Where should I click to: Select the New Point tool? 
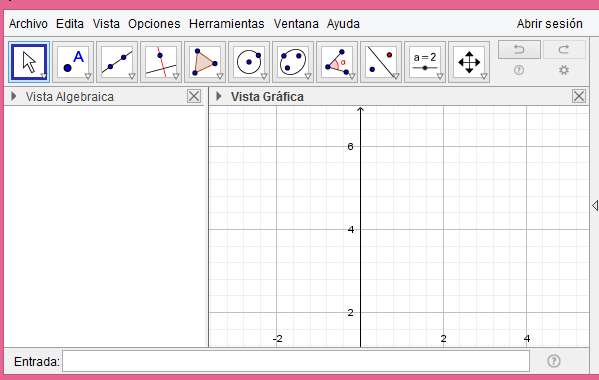tap(73, 62)
